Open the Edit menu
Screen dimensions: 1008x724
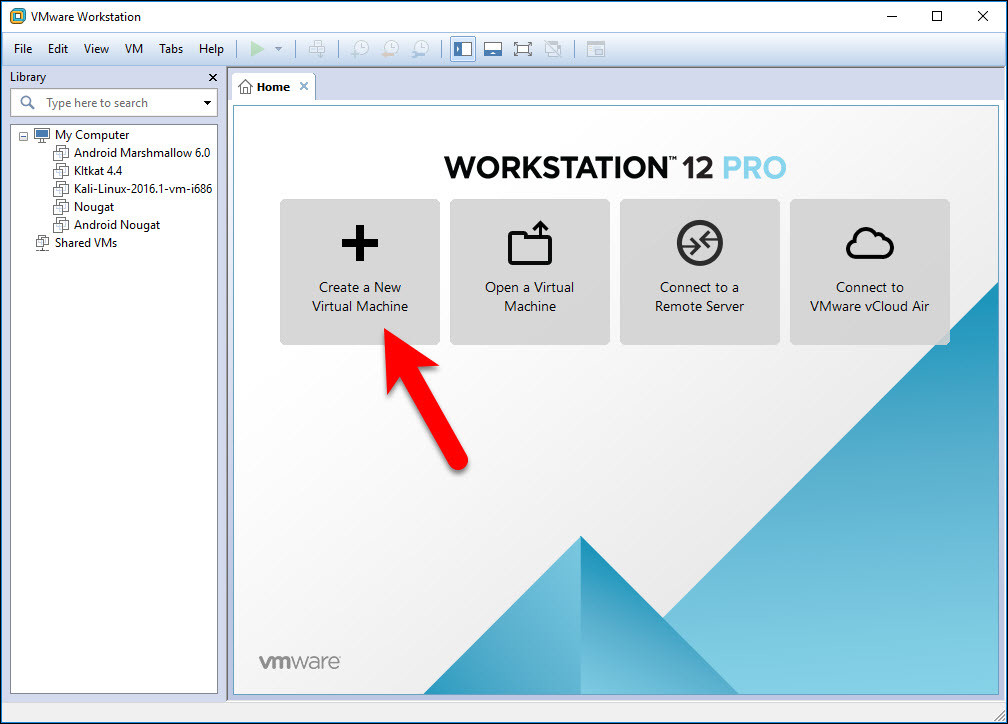click(58, 49)
